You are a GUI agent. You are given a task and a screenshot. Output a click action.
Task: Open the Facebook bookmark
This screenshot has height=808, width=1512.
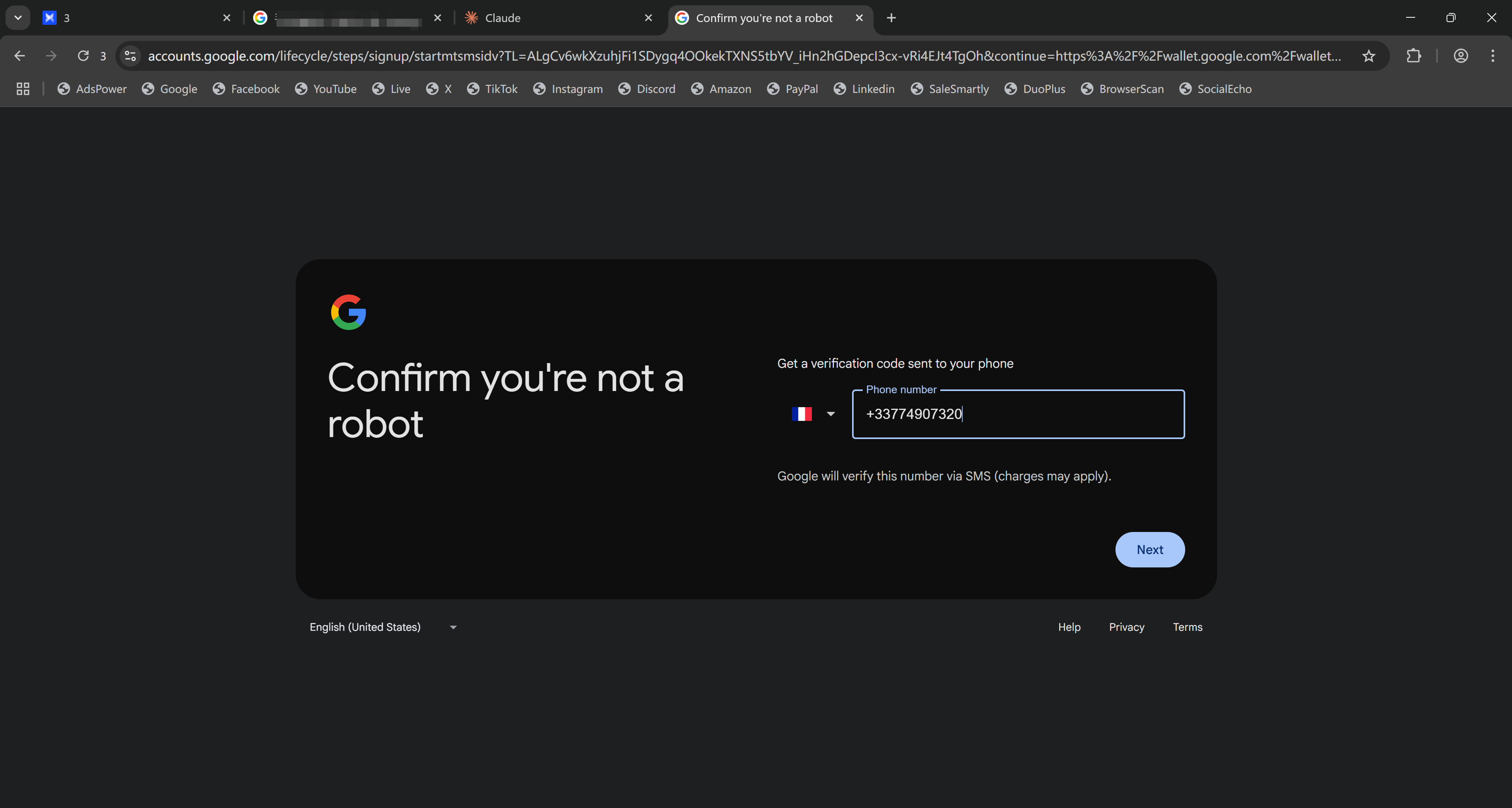(x=246, y=89)
